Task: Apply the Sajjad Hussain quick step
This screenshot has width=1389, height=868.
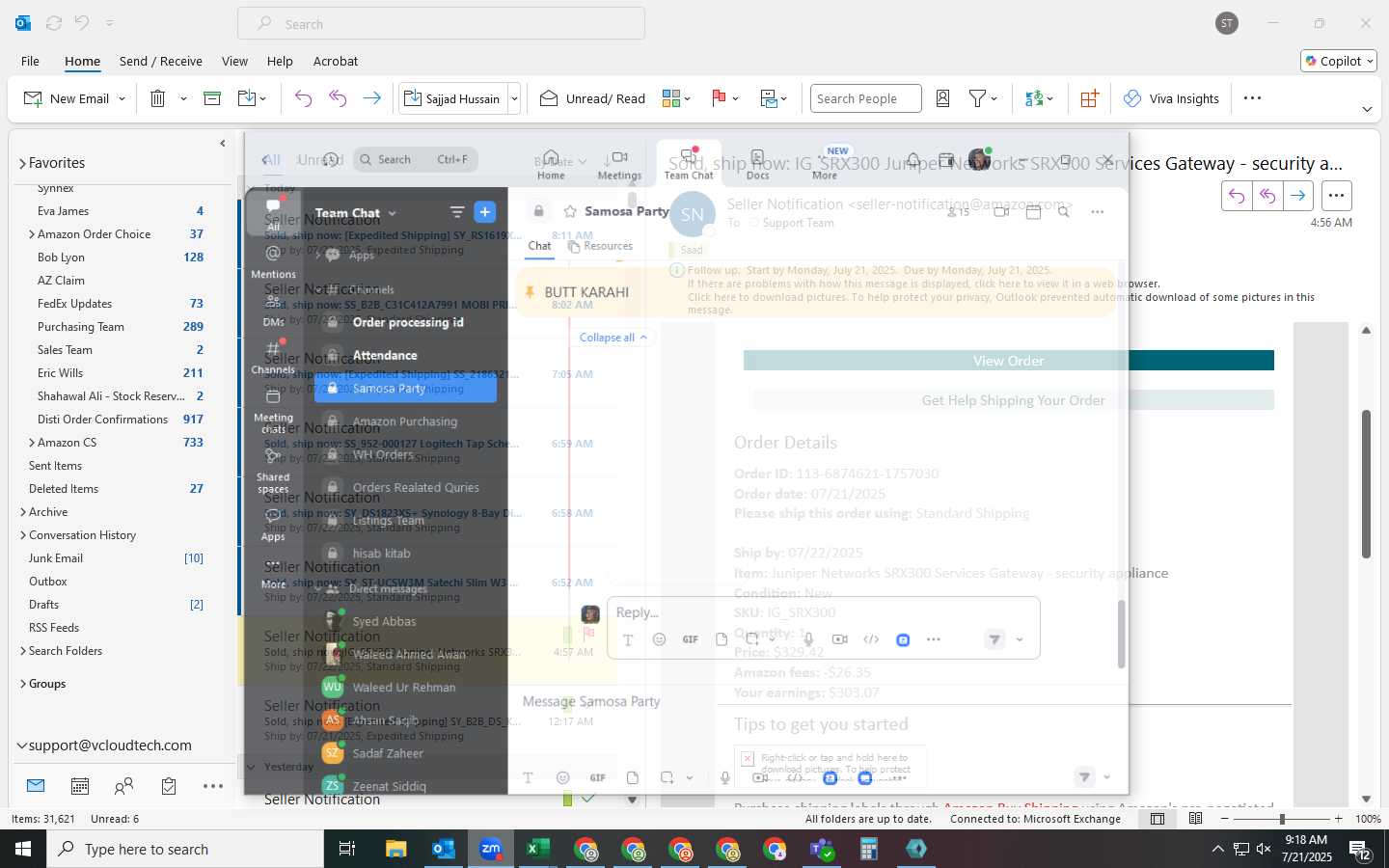Action: 453,98
